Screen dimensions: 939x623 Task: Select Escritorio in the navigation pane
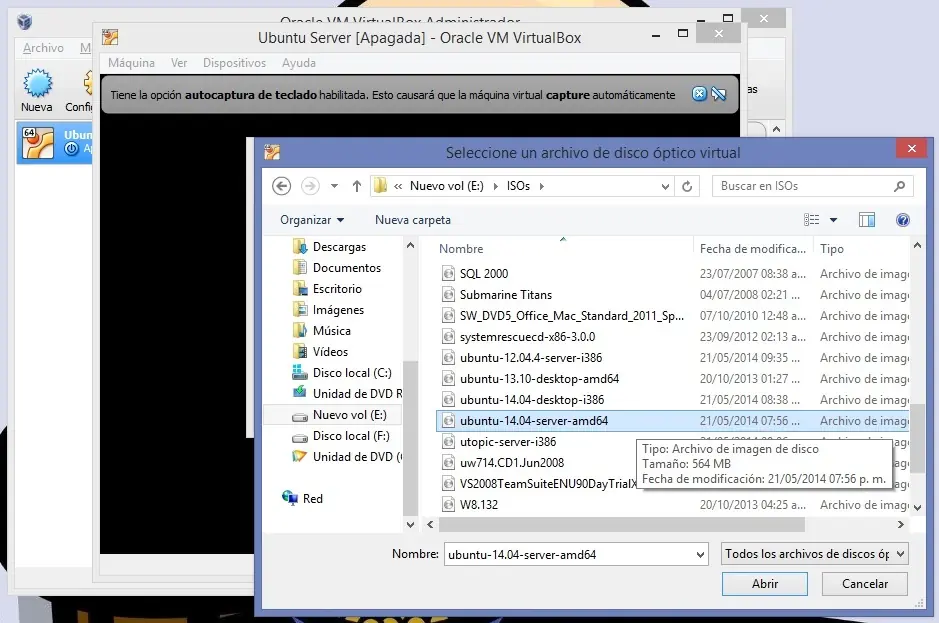tap(337, 289)
